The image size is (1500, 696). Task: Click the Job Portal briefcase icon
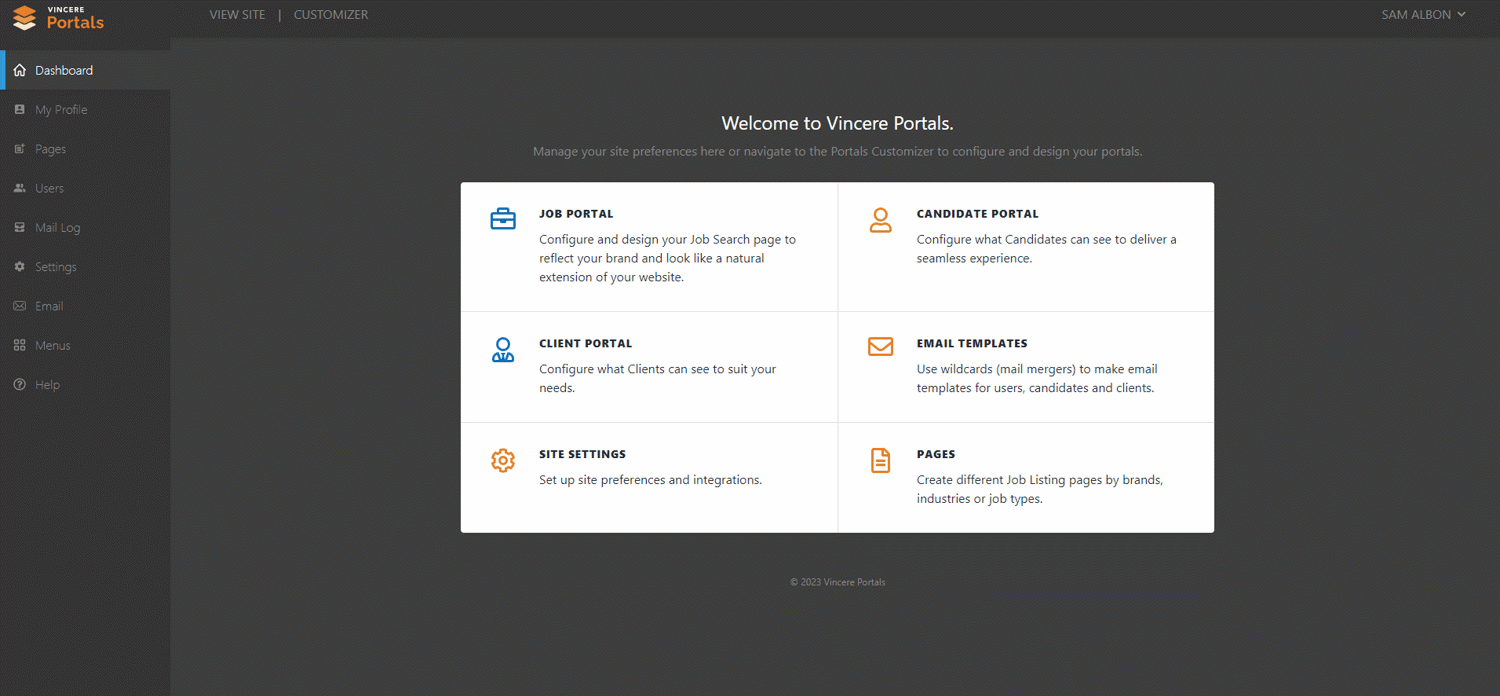pyautogui.click(x=503, y=219)
